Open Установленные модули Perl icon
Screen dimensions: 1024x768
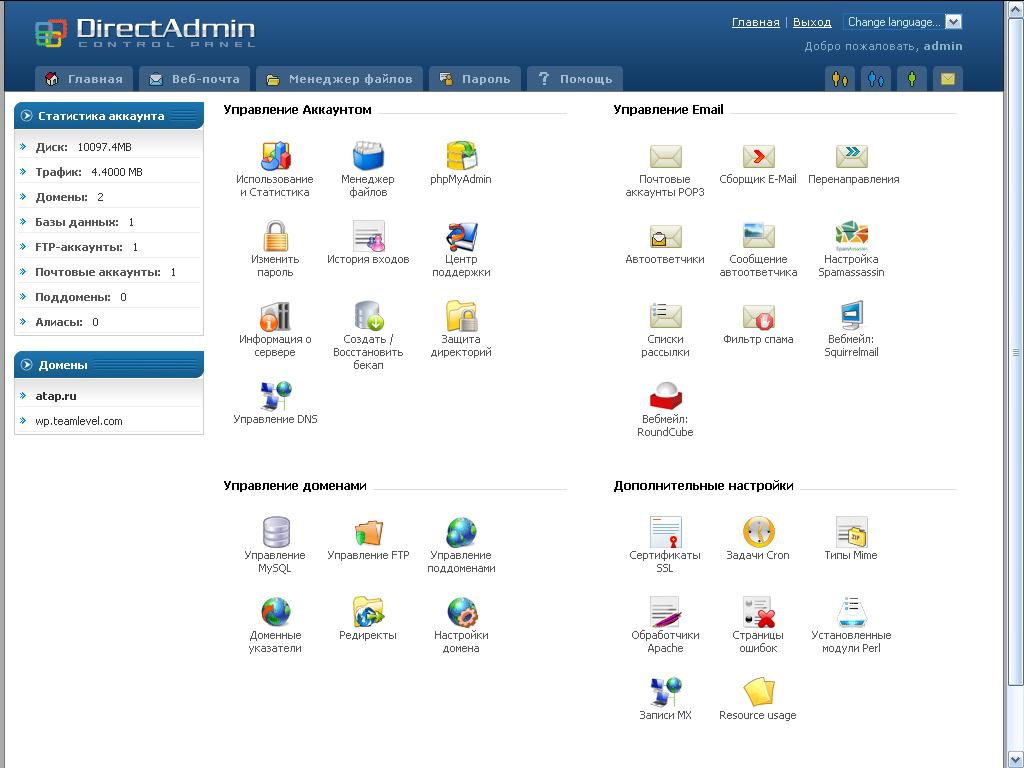coord(851,612)
